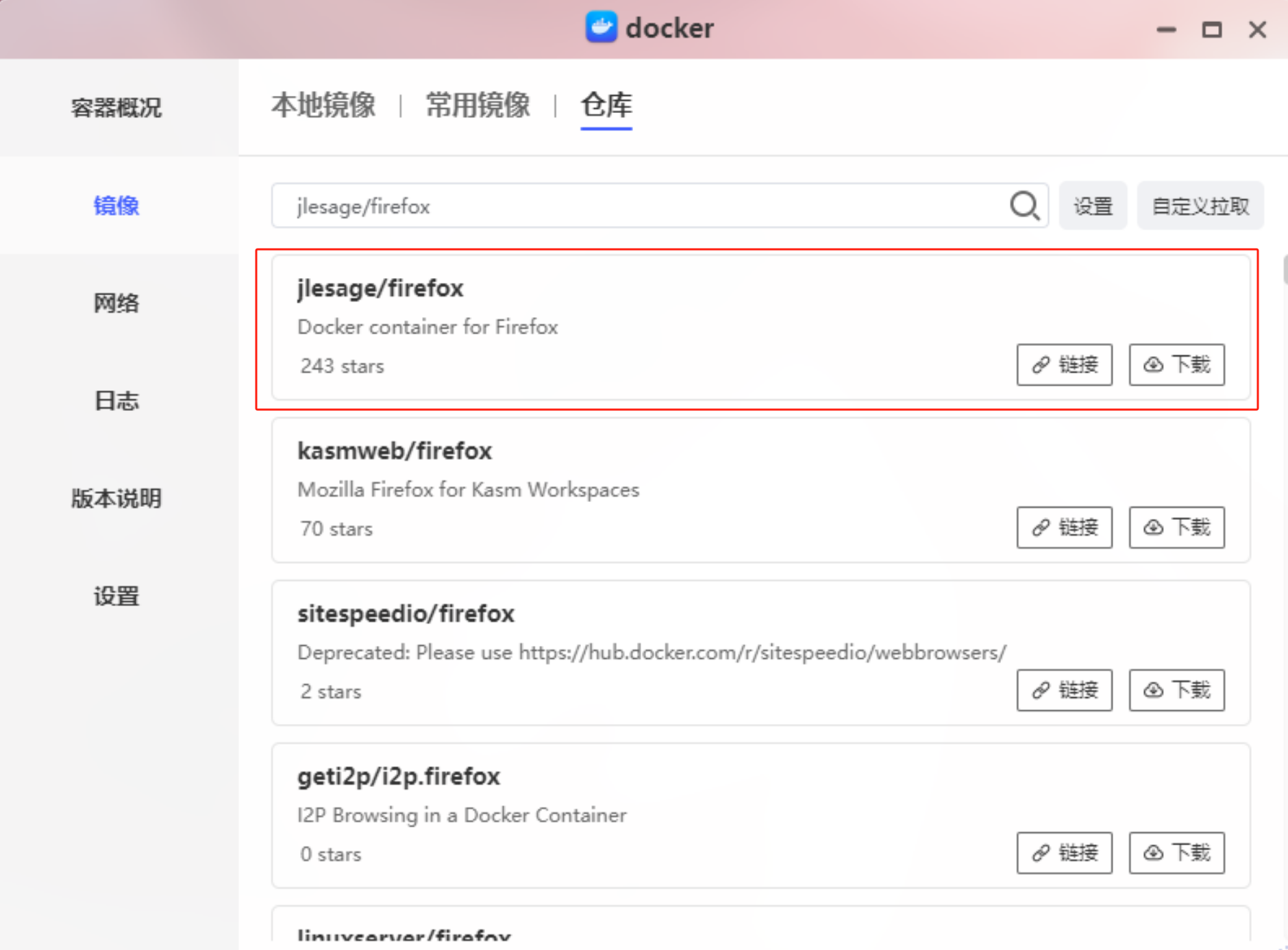Click the geti2p/i2p.firefox result title
The image size is (1288, 950).
coord(399,777)
